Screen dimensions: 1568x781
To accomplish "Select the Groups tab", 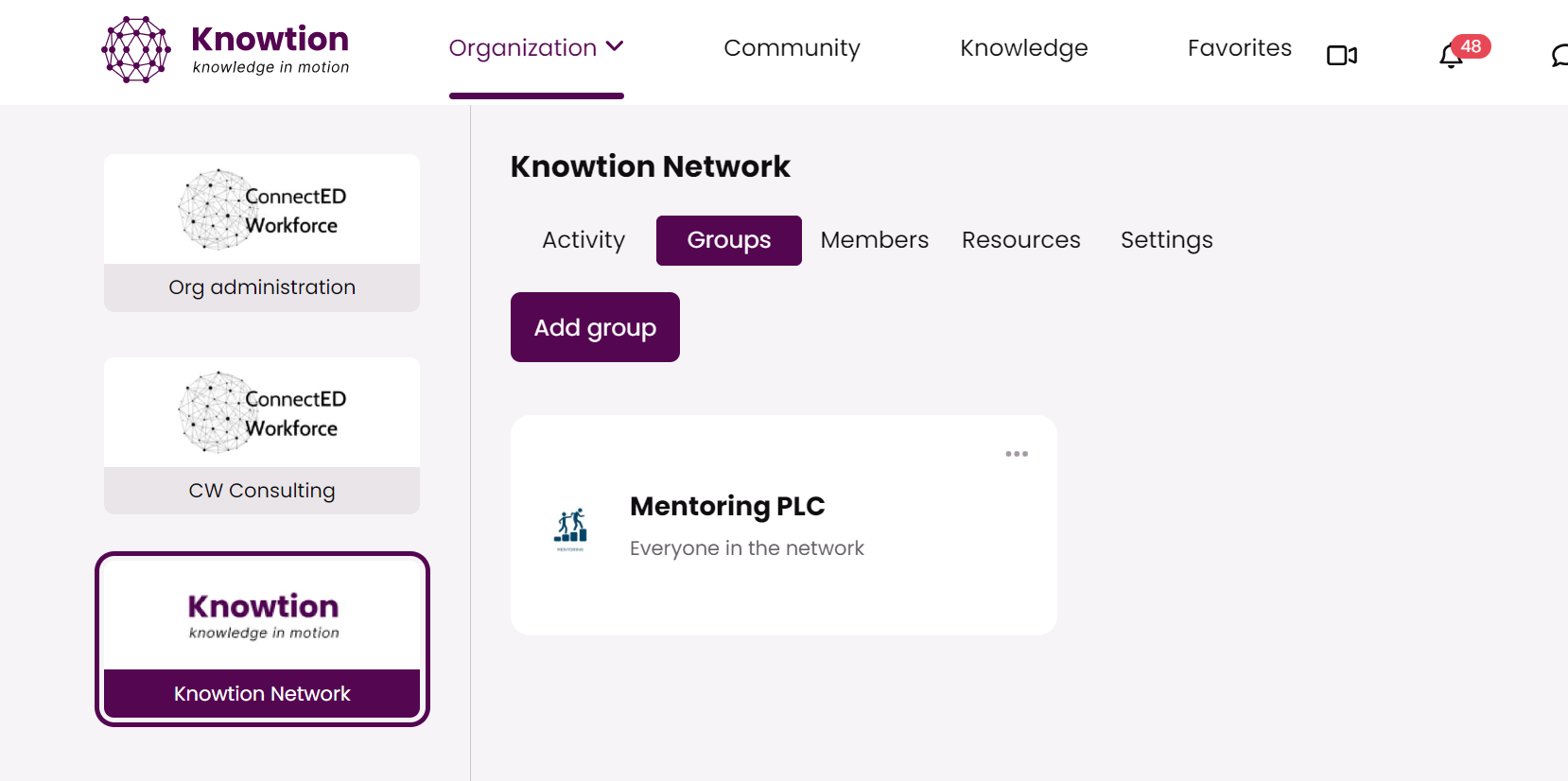I will [728, 240].
